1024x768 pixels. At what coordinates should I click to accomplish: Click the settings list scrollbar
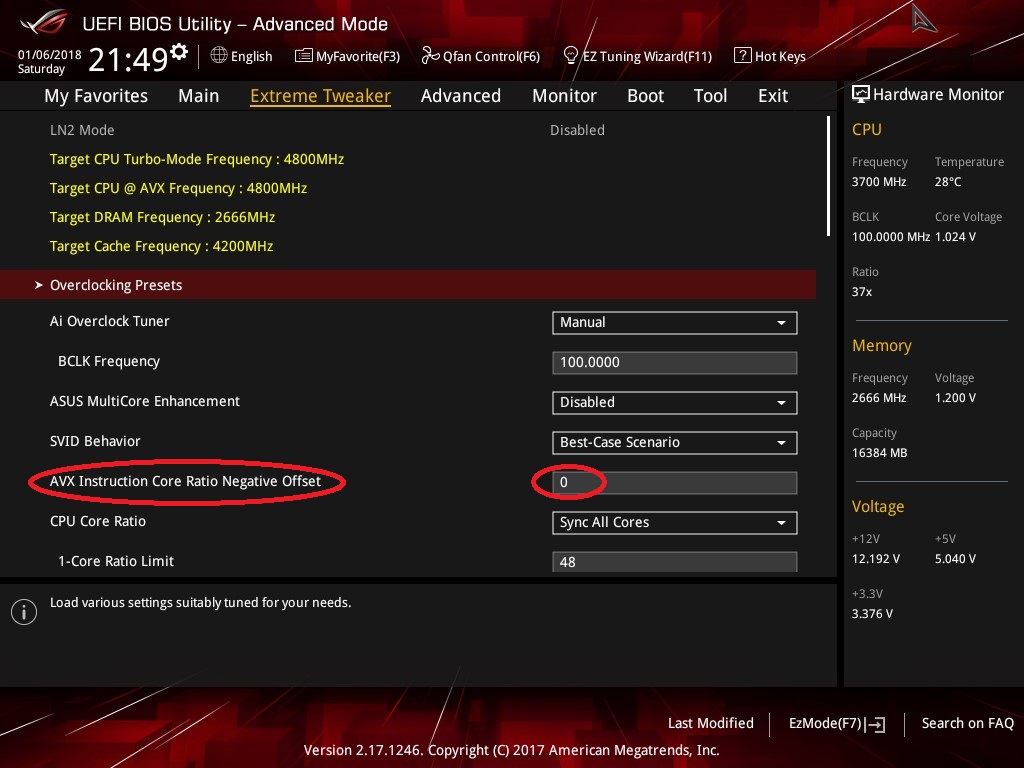pyautogui.click(x=828, y=176)
